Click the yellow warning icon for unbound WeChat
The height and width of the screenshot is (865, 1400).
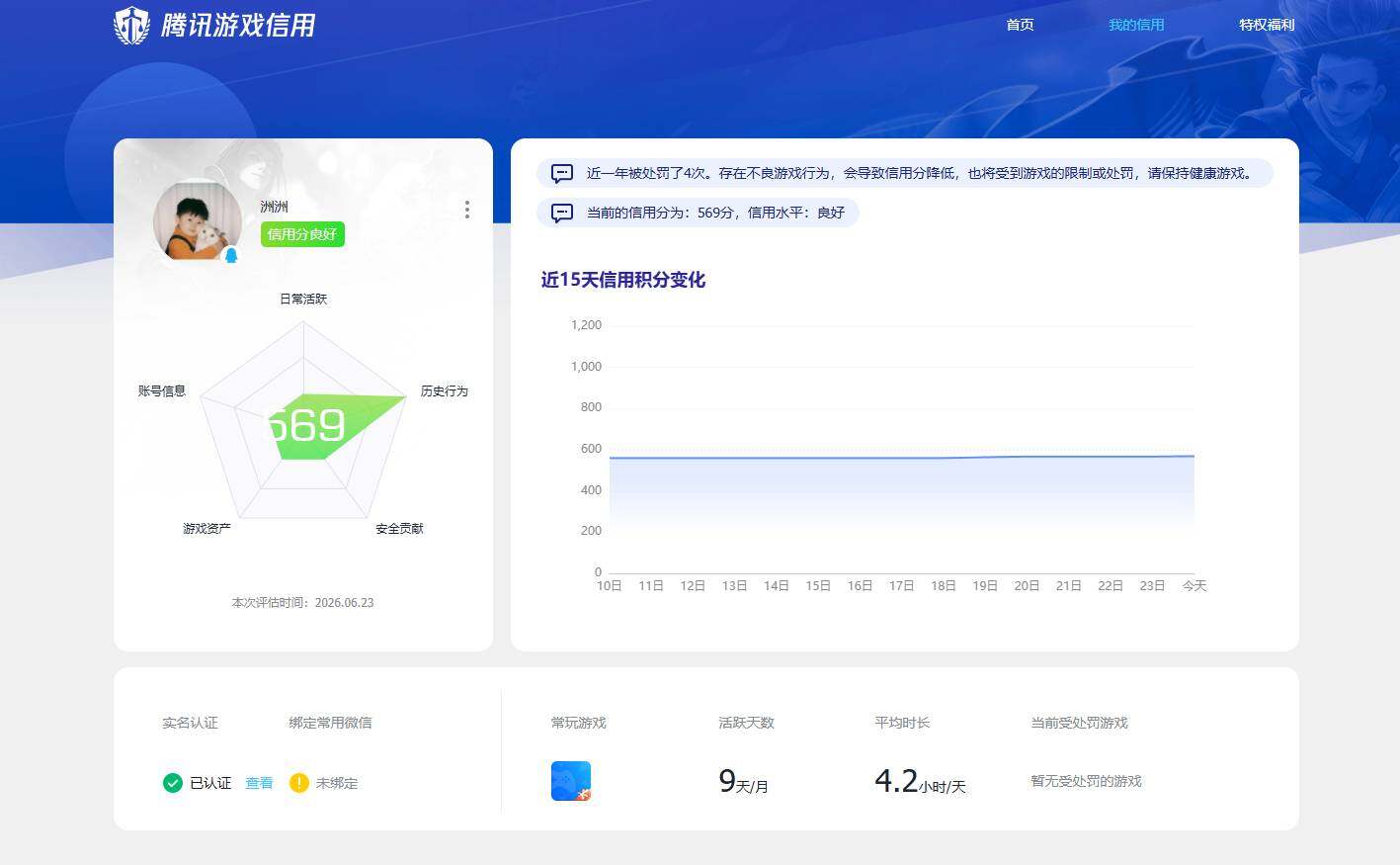[299, 783]
